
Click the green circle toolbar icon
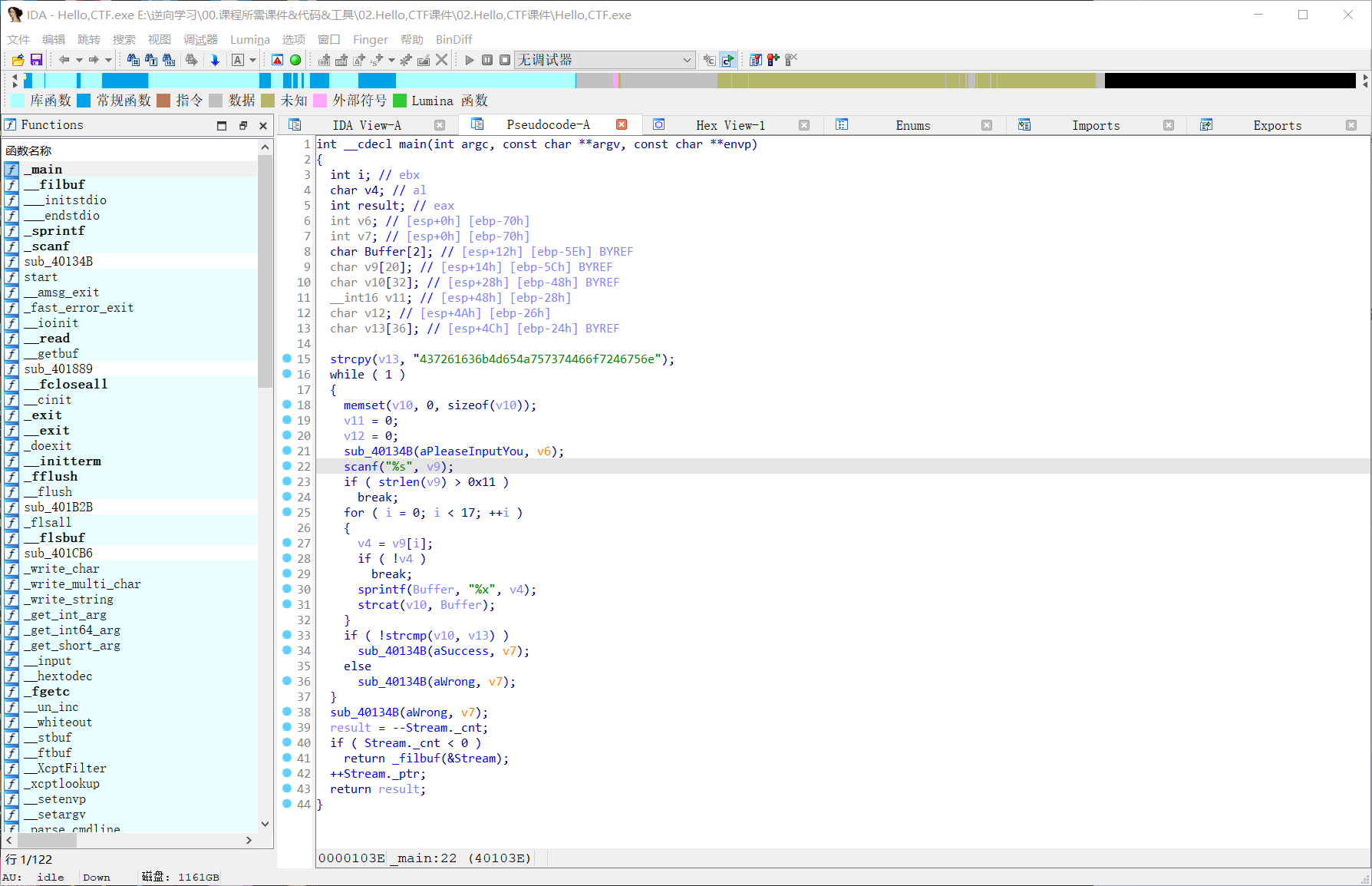295,60
